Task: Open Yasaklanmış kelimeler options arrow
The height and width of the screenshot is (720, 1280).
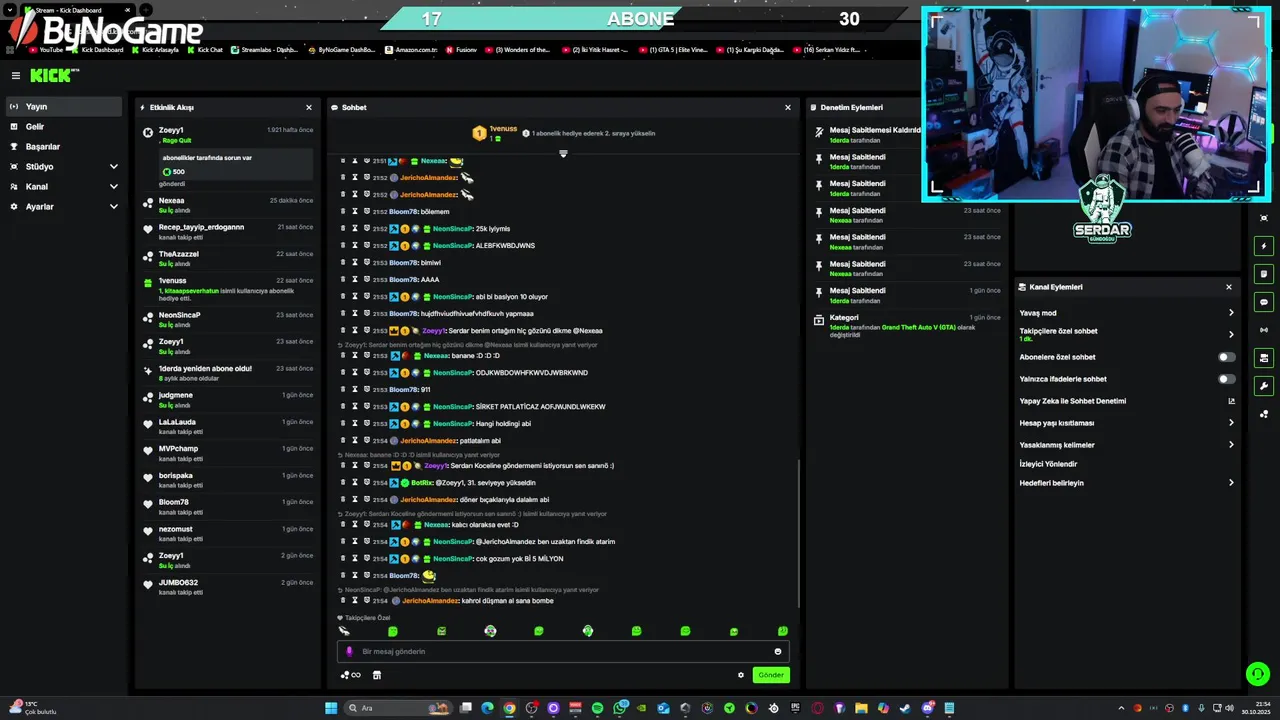Action: pyautogui.click(x=1231, y=445)
